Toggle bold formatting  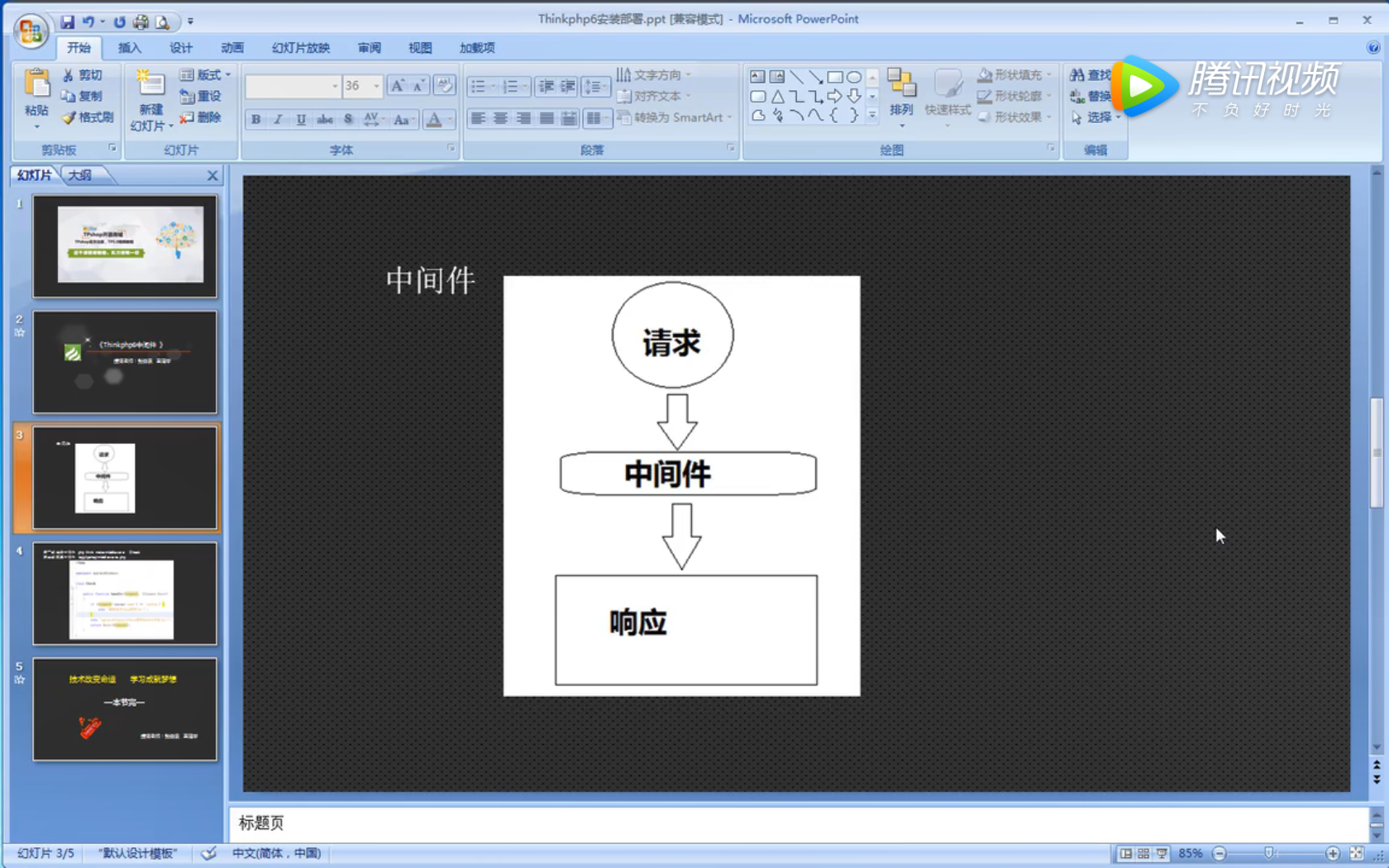[x=256, y=119]
